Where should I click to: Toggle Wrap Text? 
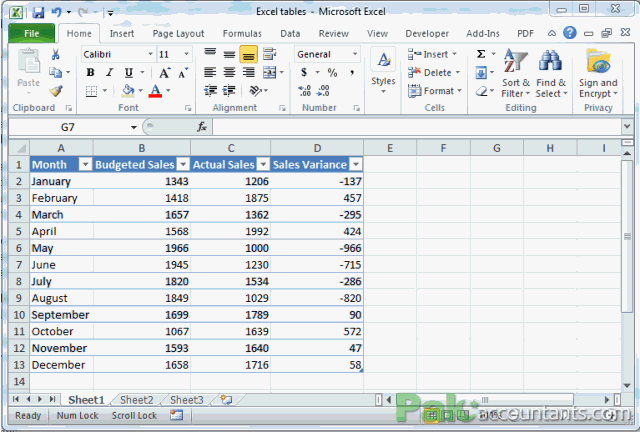point(269,54)
